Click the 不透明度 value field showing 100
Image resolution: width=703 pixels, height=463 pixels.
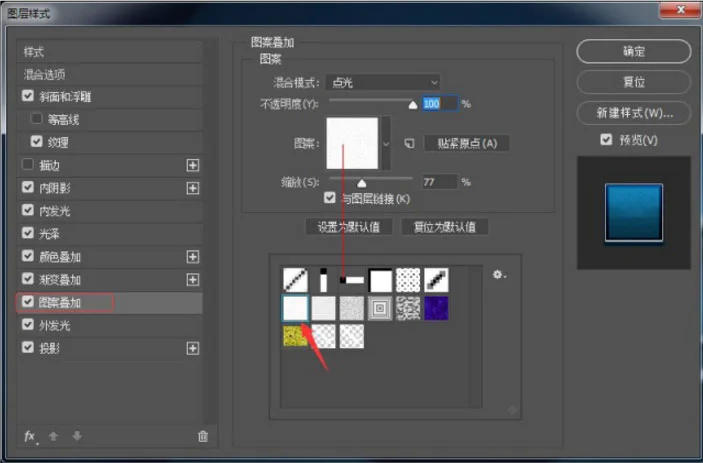[x=440, y=104]
